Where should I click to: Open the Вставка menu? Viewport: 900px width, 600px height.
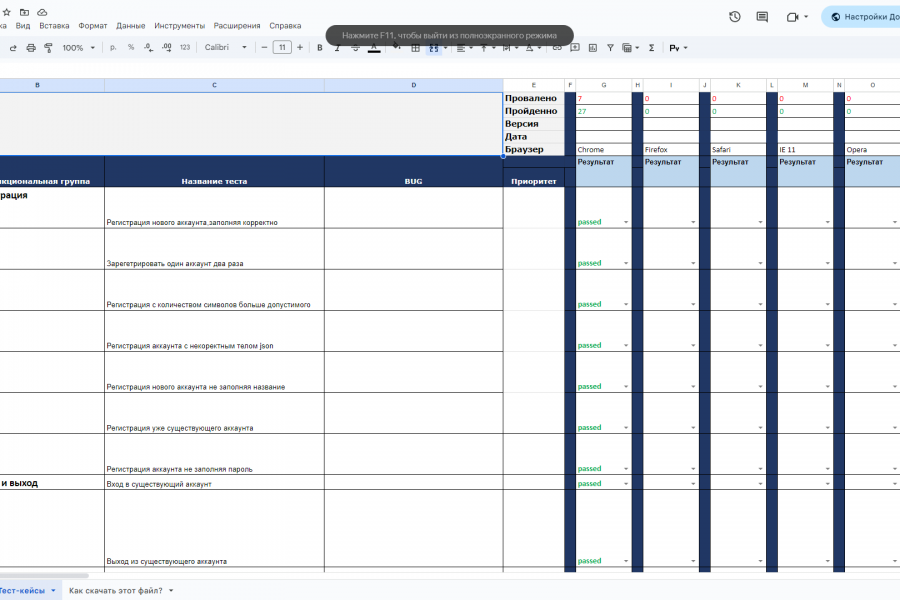pos(55,26)
